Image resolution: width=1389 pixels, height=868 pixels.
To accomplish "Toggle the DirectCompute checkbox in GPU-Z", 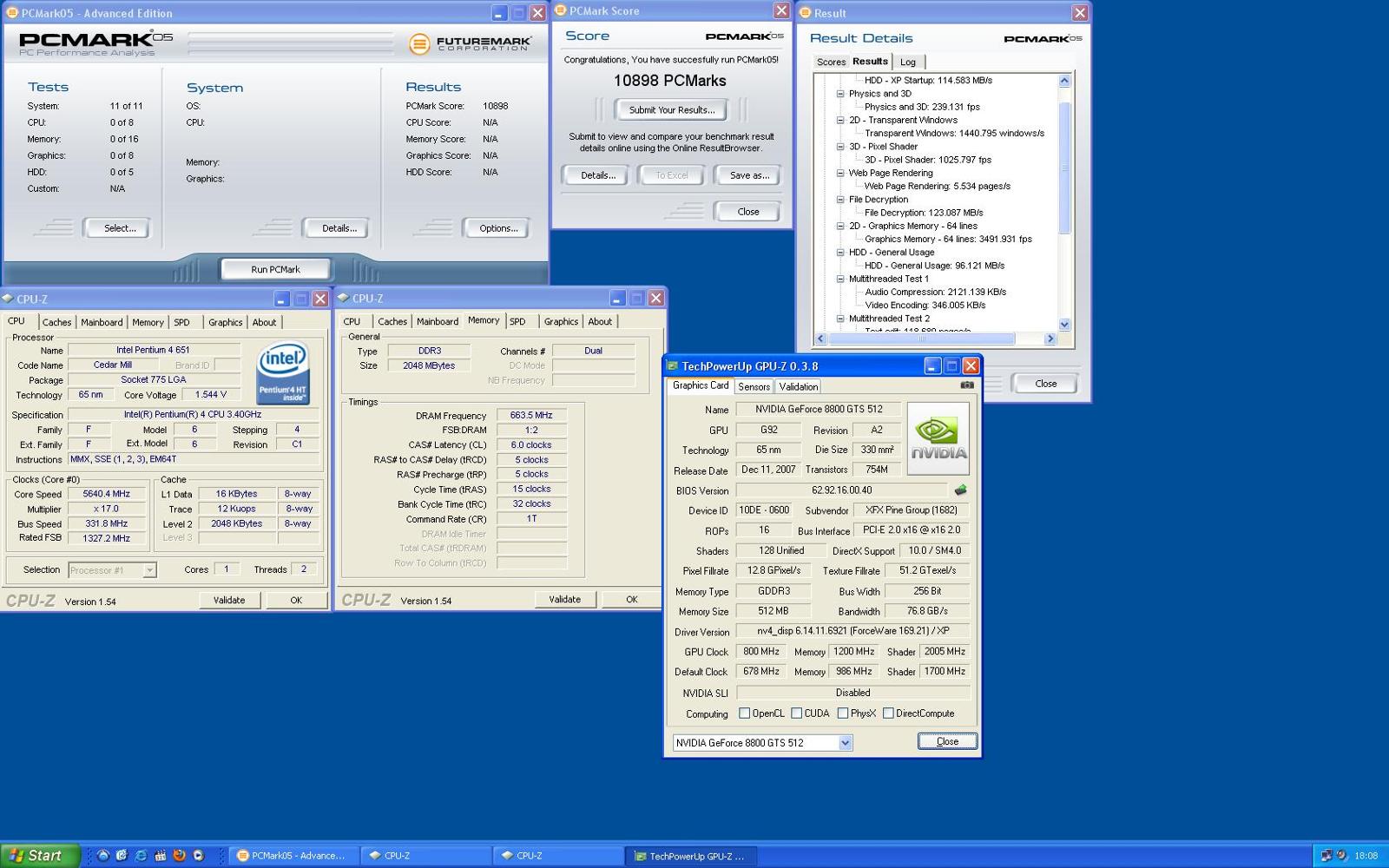I will point(888,713).
